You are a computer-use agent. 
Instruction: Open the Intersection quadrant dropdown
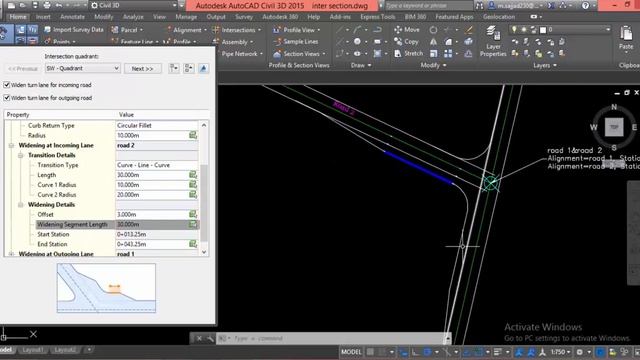pos(82,68)
